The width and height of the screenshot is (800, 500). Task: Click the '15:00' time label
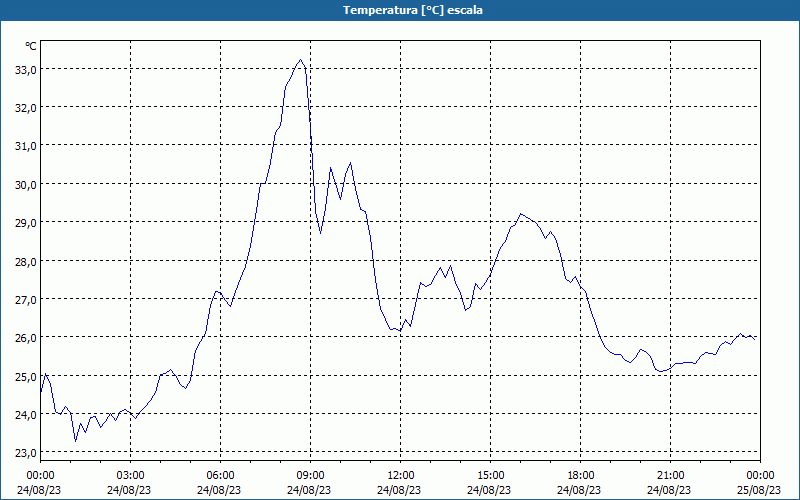[x=491, y=476]
